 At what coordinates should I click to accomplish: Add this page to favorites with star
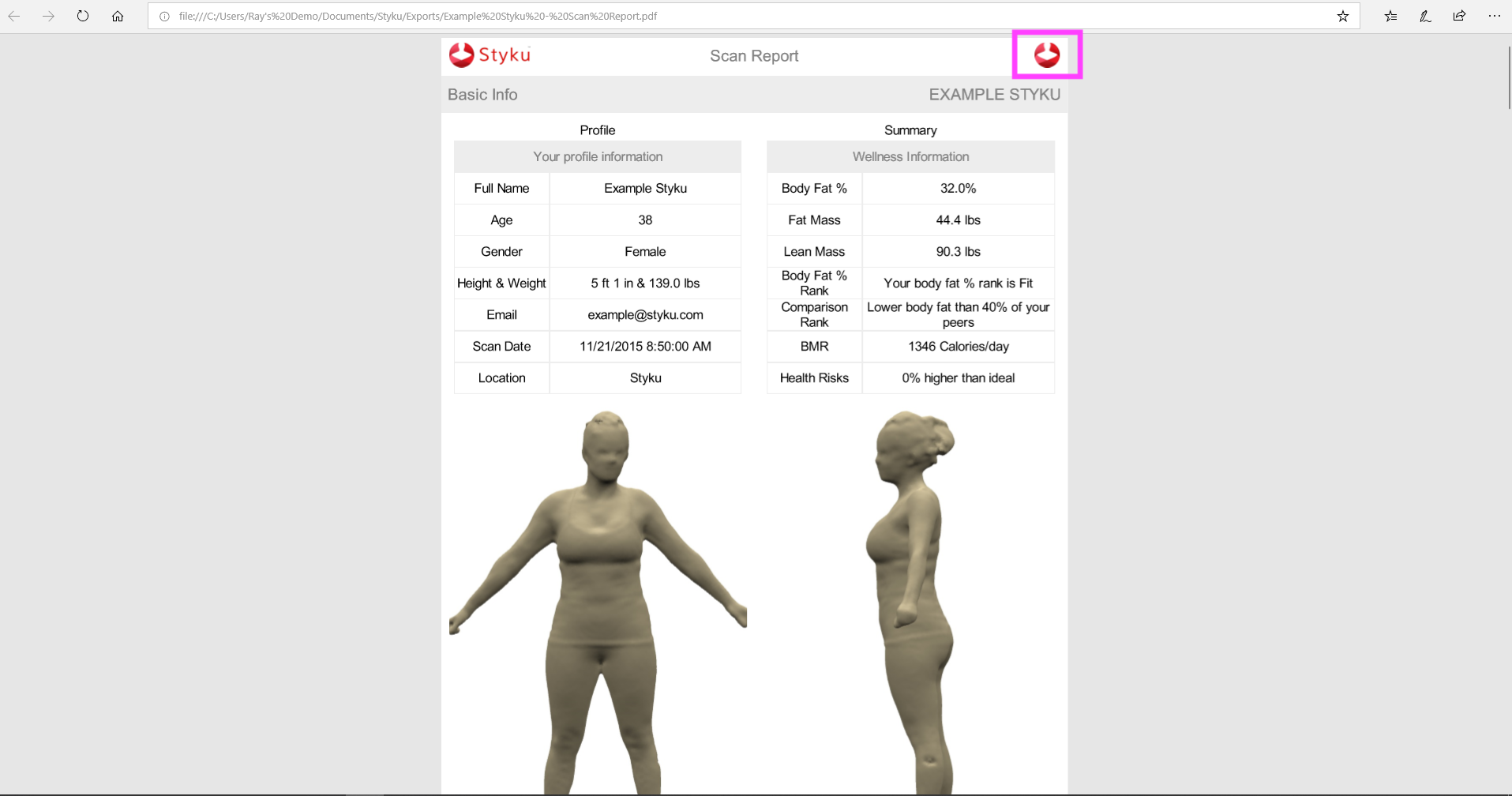1342,16
